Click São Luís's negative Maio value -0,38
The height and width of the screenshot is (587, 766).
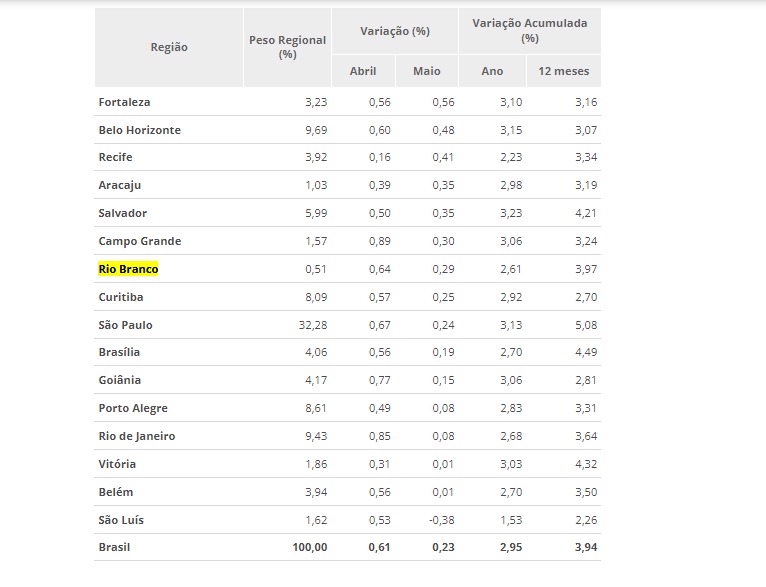(441, 520)
